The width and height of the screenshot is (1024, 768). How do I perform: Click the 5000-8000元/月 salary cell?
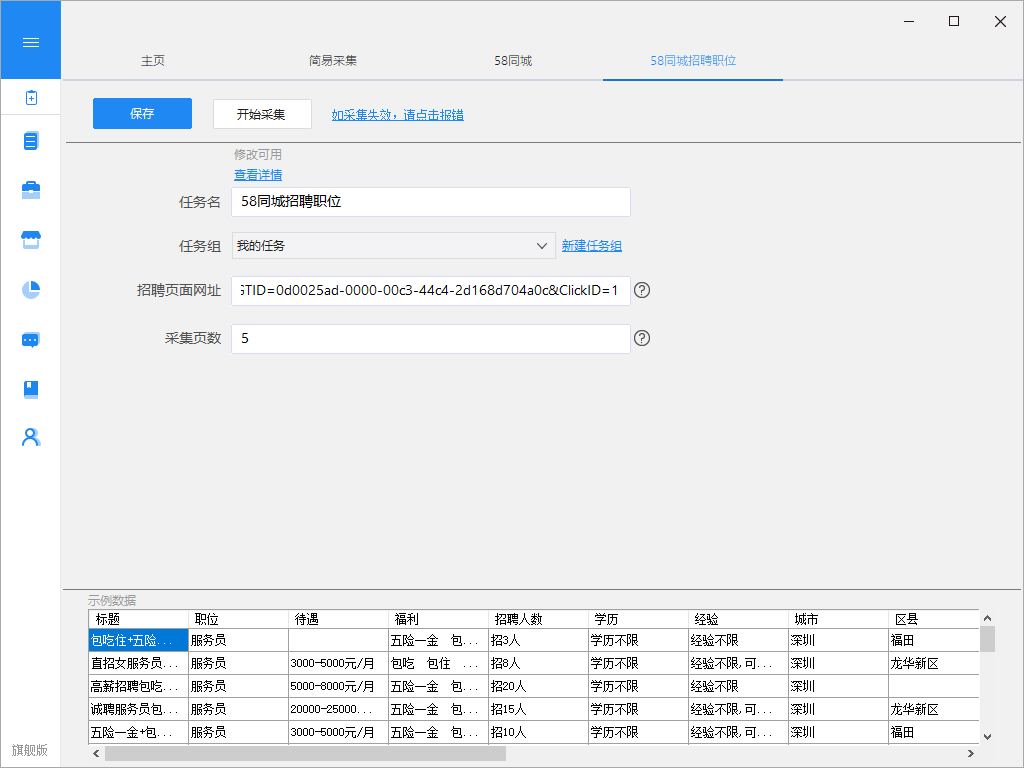(338, 686)
